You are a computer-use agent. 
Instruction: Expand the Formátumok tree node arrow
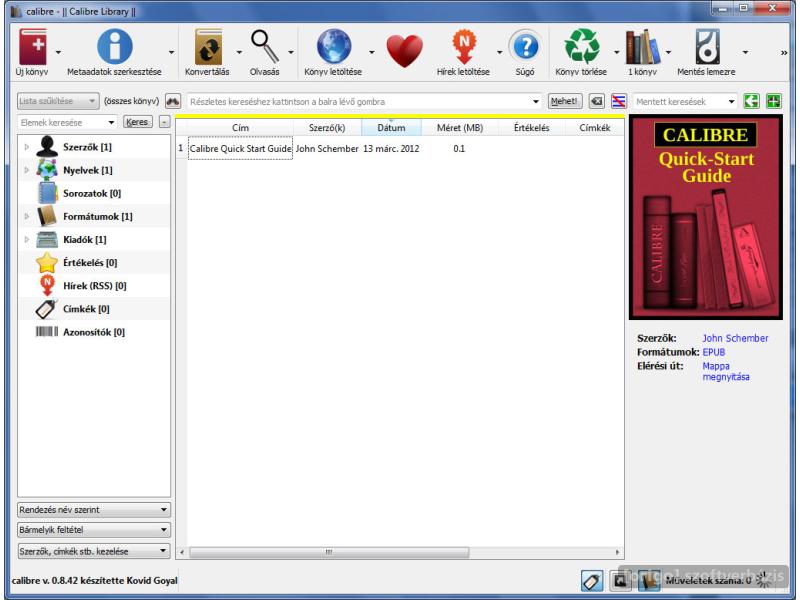pos(27,216)
